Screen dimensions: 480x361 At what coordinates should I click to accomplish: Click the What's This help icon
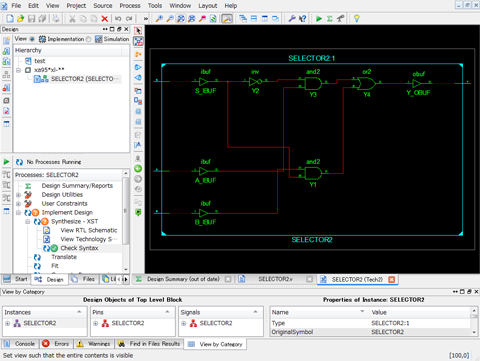tap(303, 19)
